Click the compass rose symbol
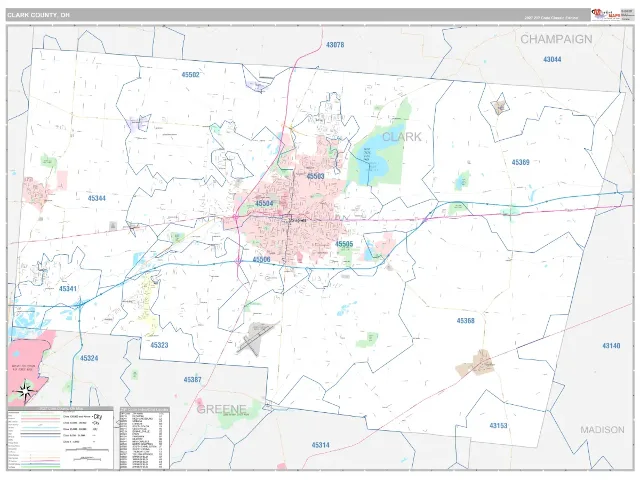 click(25, 391)
